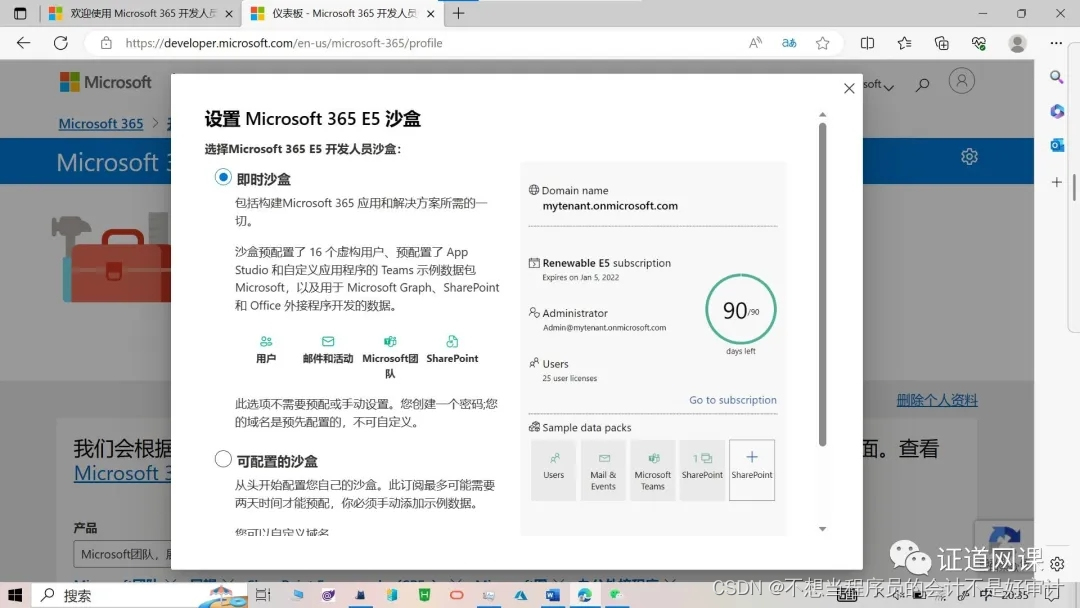Viewport: 1080px width, 608px height.
Task: Click the page header search icon
Action: [x=922, y=85]
